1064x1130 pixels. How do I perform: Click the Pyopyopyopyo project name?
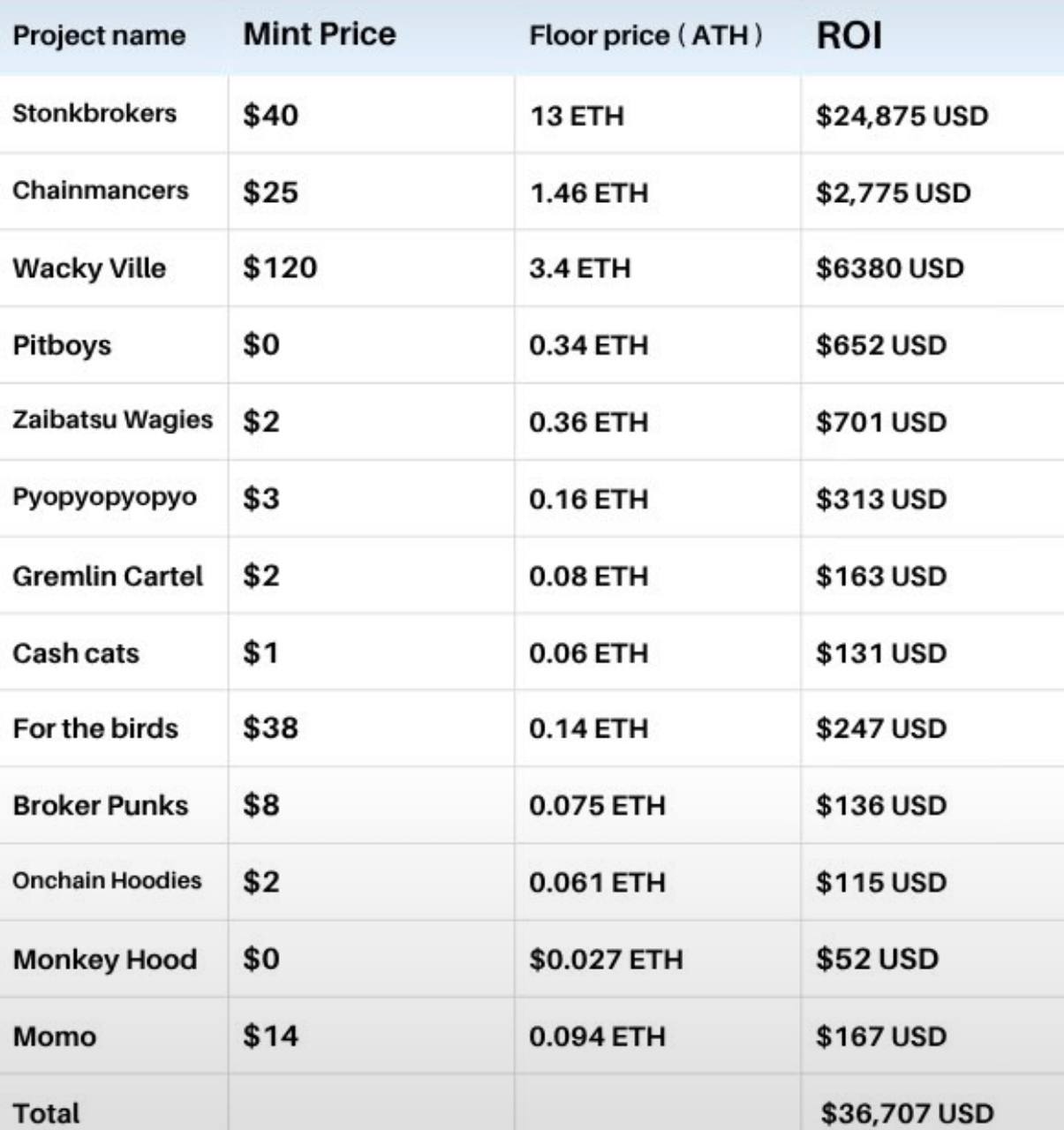104,498
